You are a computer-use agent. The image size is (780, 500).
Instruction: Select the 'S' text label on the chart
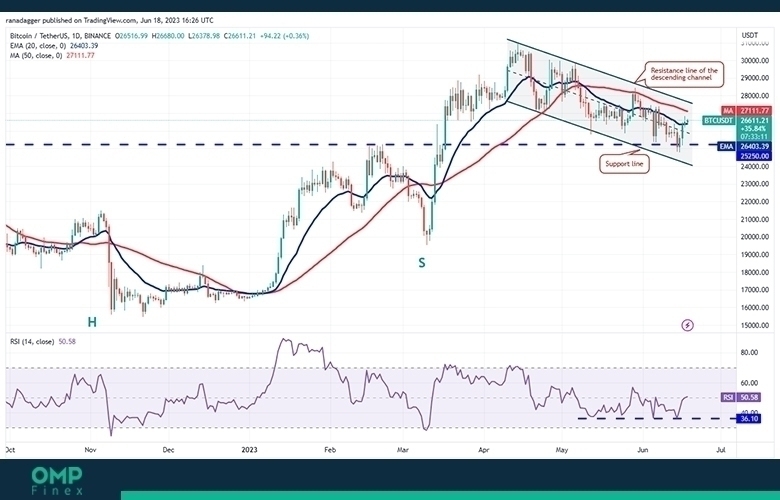click(x=422, y=263)
